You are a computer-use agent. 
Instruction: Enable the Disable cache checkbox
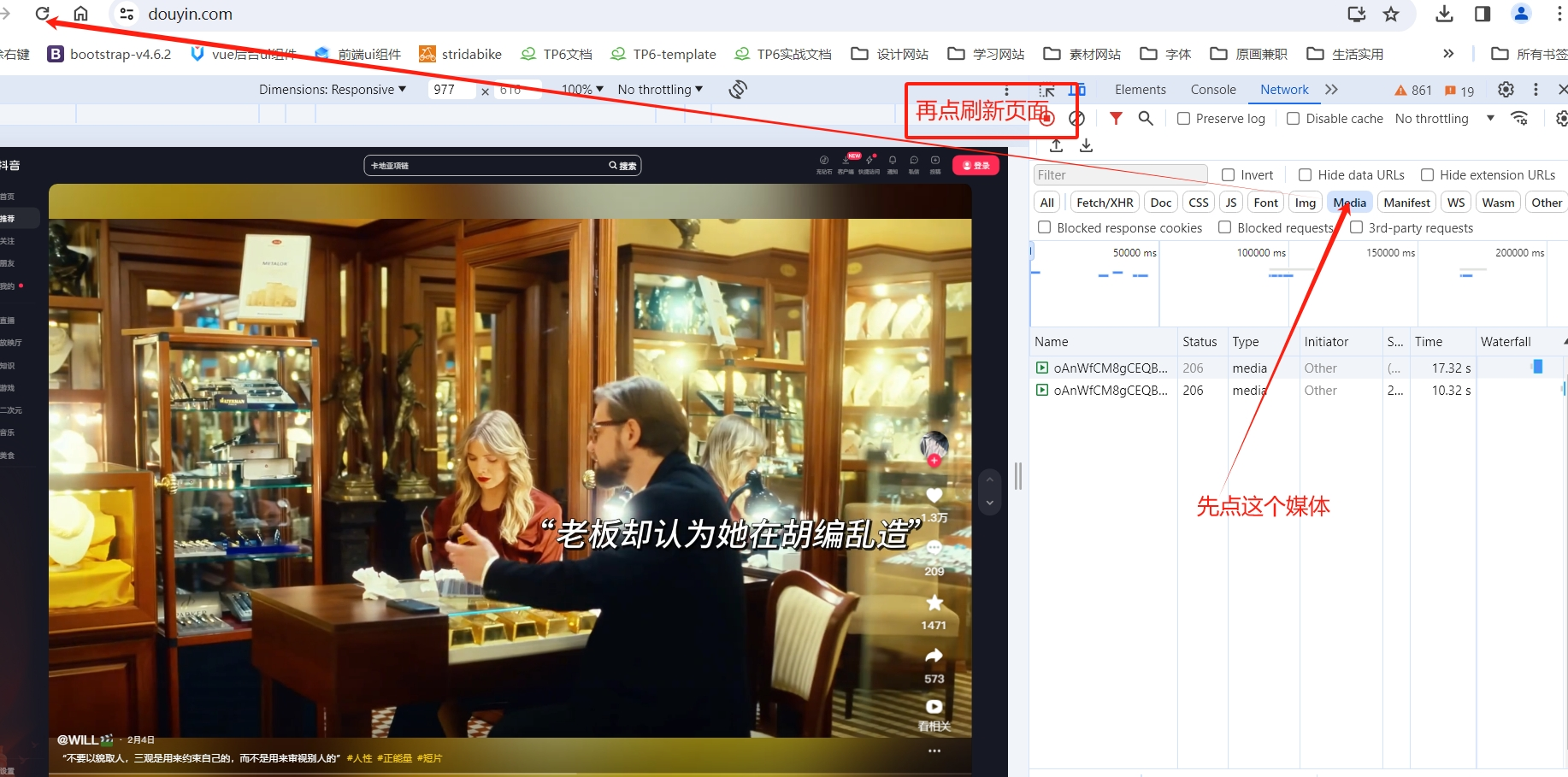(x=1294, y=119)
